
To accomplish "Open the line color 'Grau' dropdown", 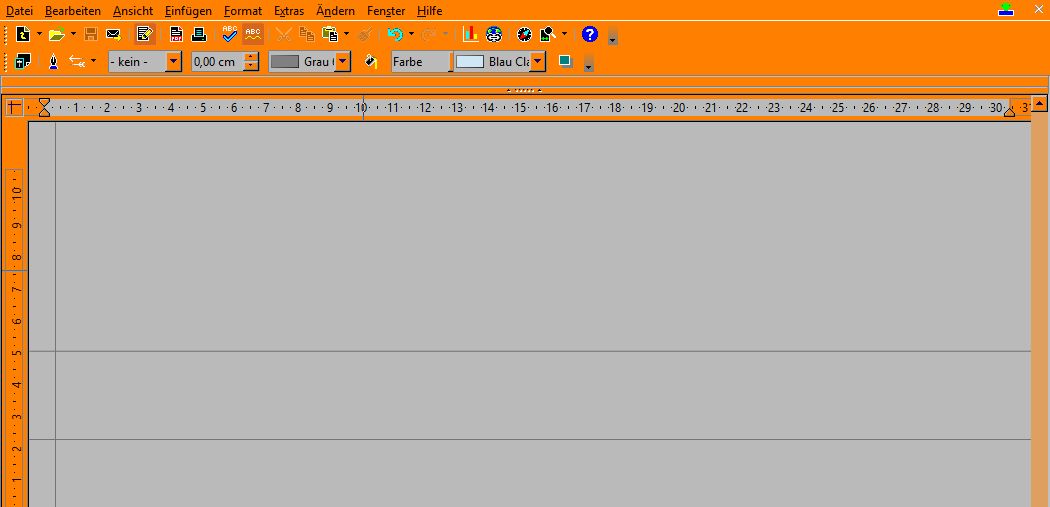I will click(x=343, y=62).
